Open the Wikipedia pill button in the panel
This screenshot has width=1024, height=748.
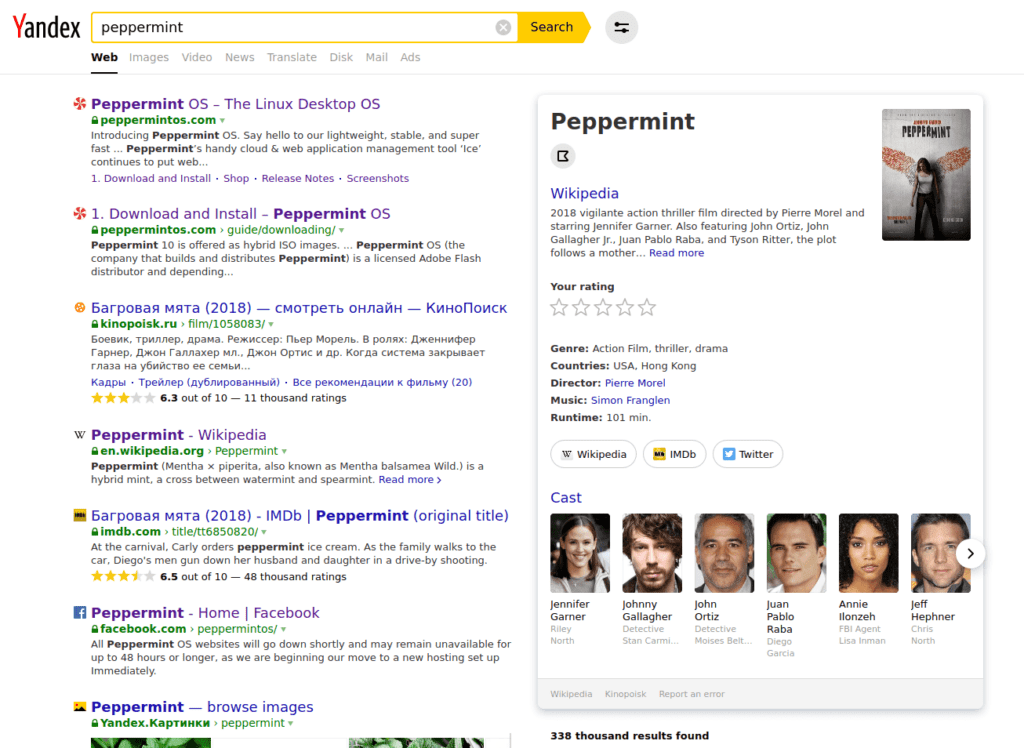pyautogui.click(x=594, y=454)
